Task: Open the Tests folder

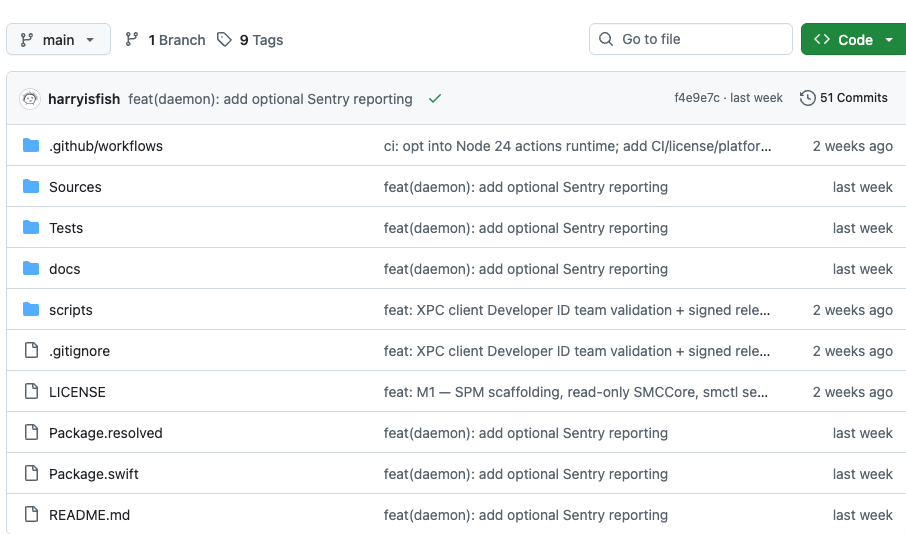Action: (66, 228)
